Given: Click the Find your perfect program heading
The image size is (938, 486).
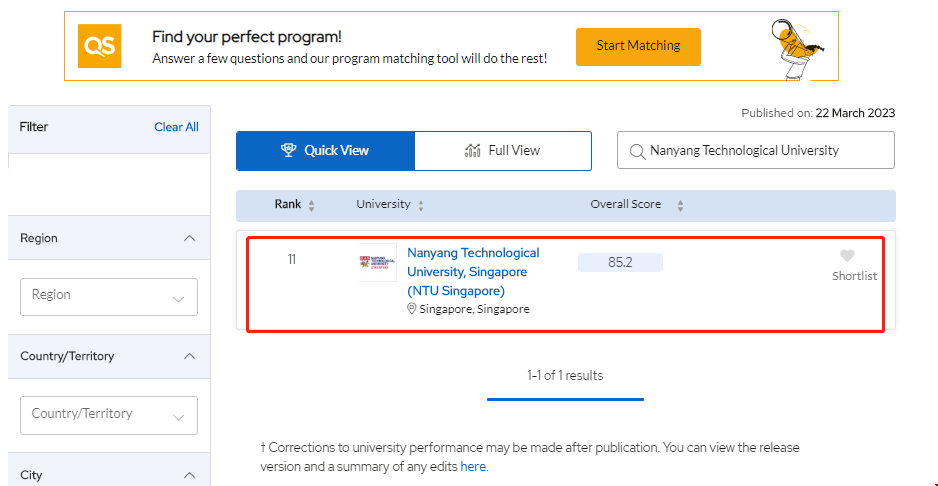Looking at the screenshot, I should click(247, 37).
